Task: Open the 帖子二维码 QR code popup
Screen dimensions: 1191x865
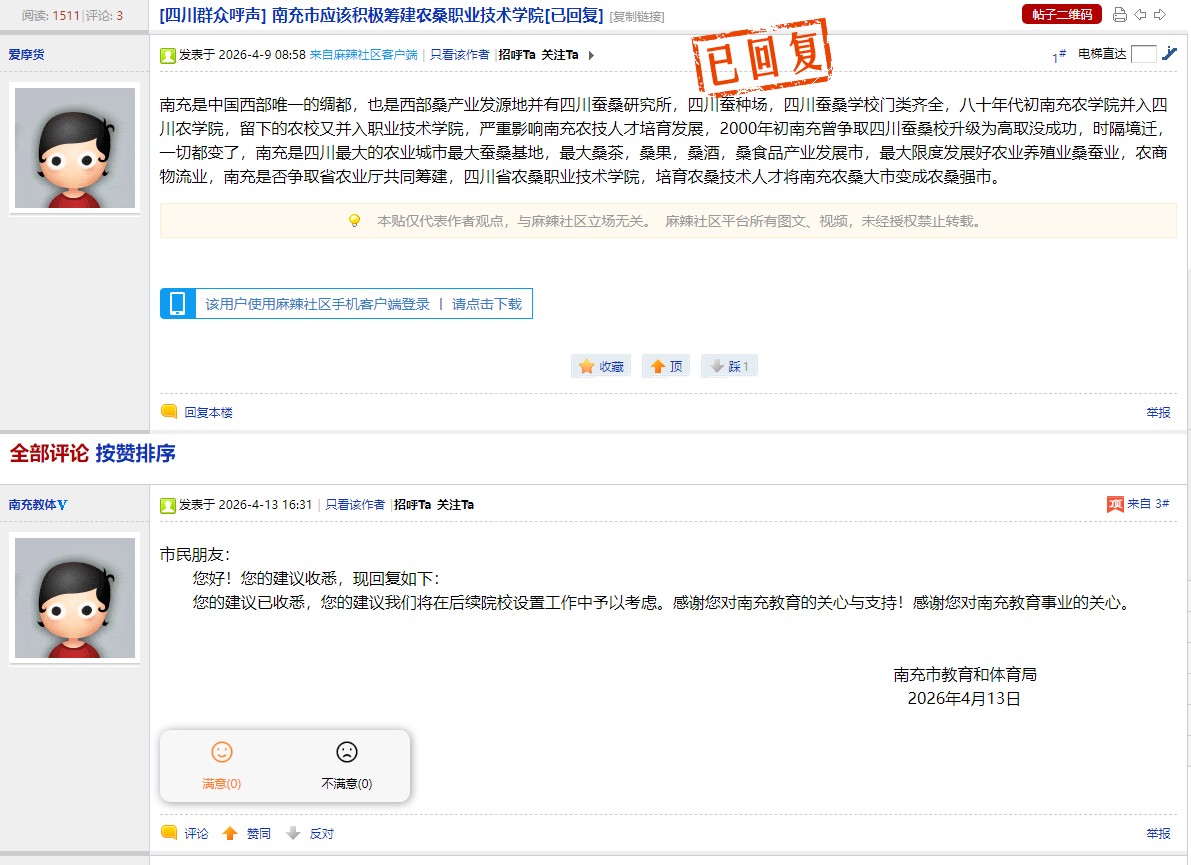Action: (1061, 14)
